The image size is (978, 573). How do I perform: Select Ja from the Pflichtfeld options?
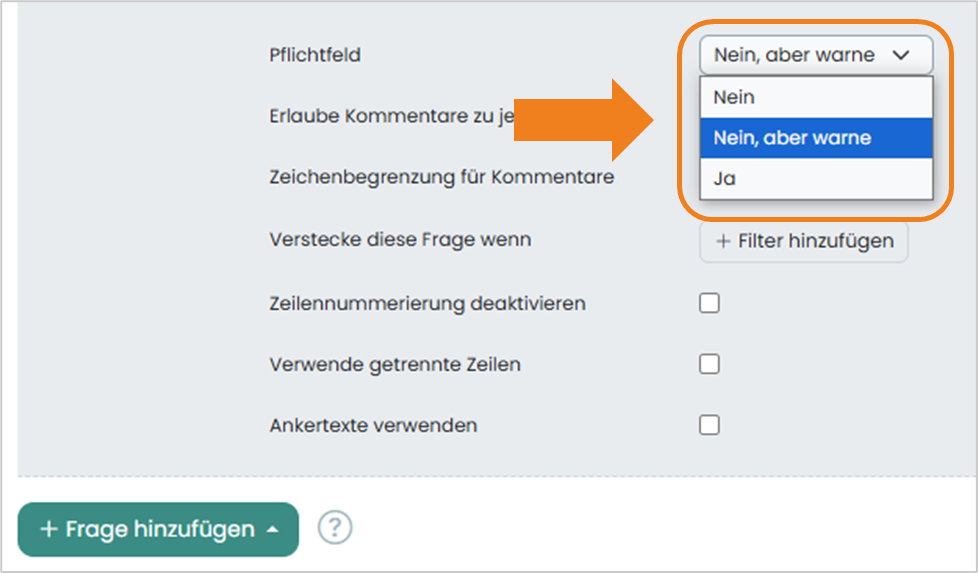816,178
